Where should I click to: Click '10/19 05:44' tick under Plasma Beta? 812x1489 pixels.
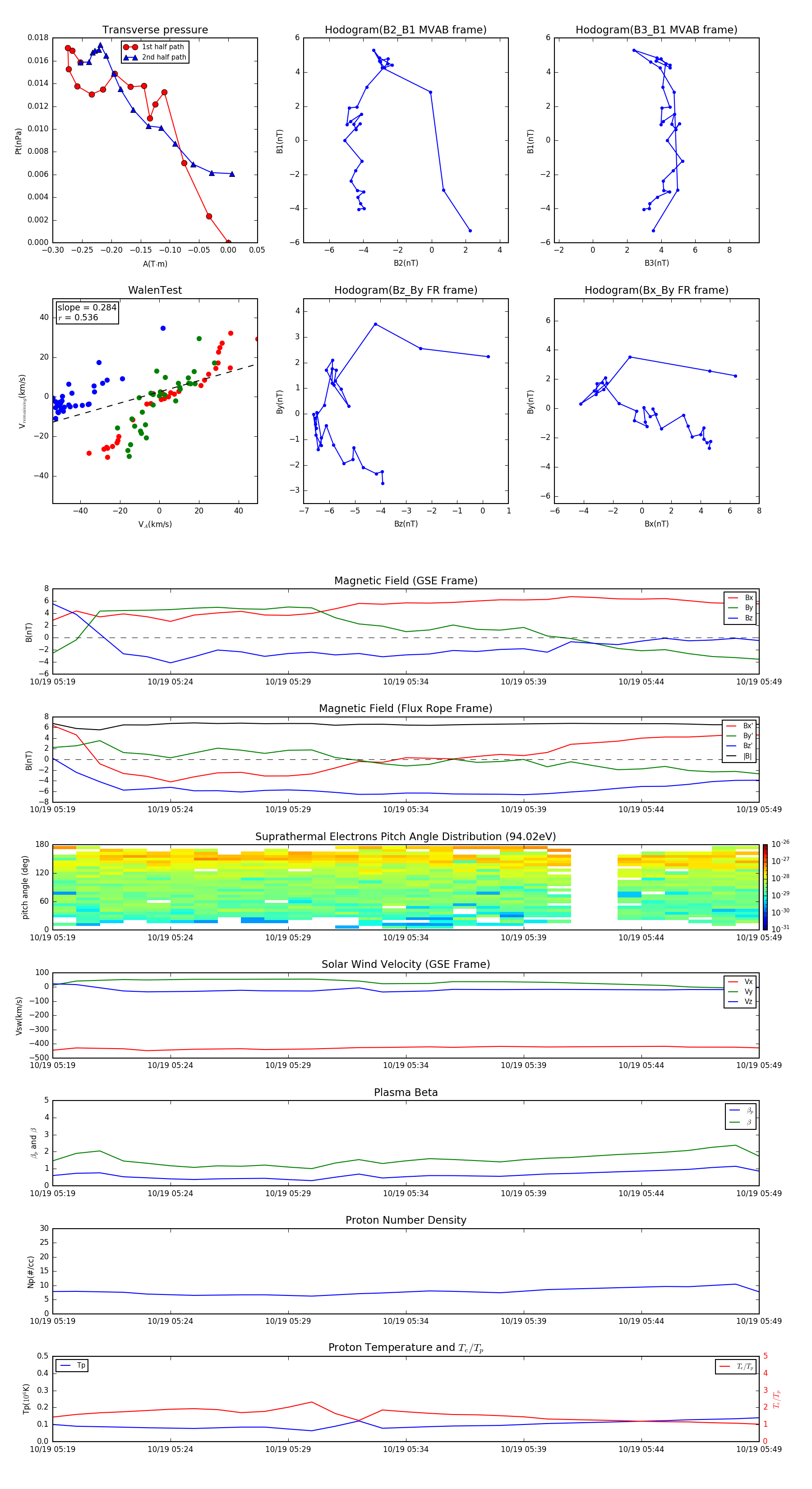click(641, 1193)
